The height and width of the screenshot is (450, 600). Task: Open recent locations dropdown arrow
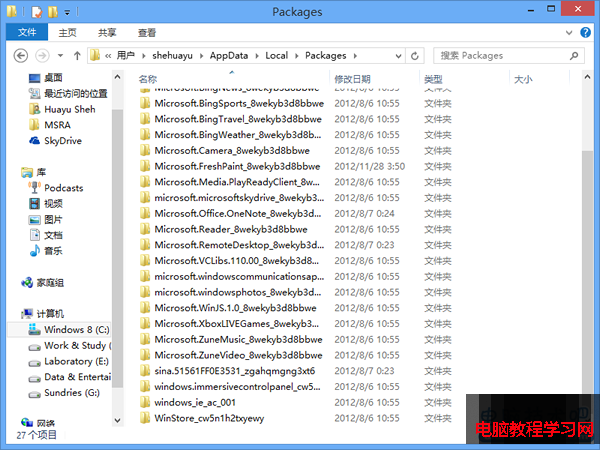click(60, 56)
